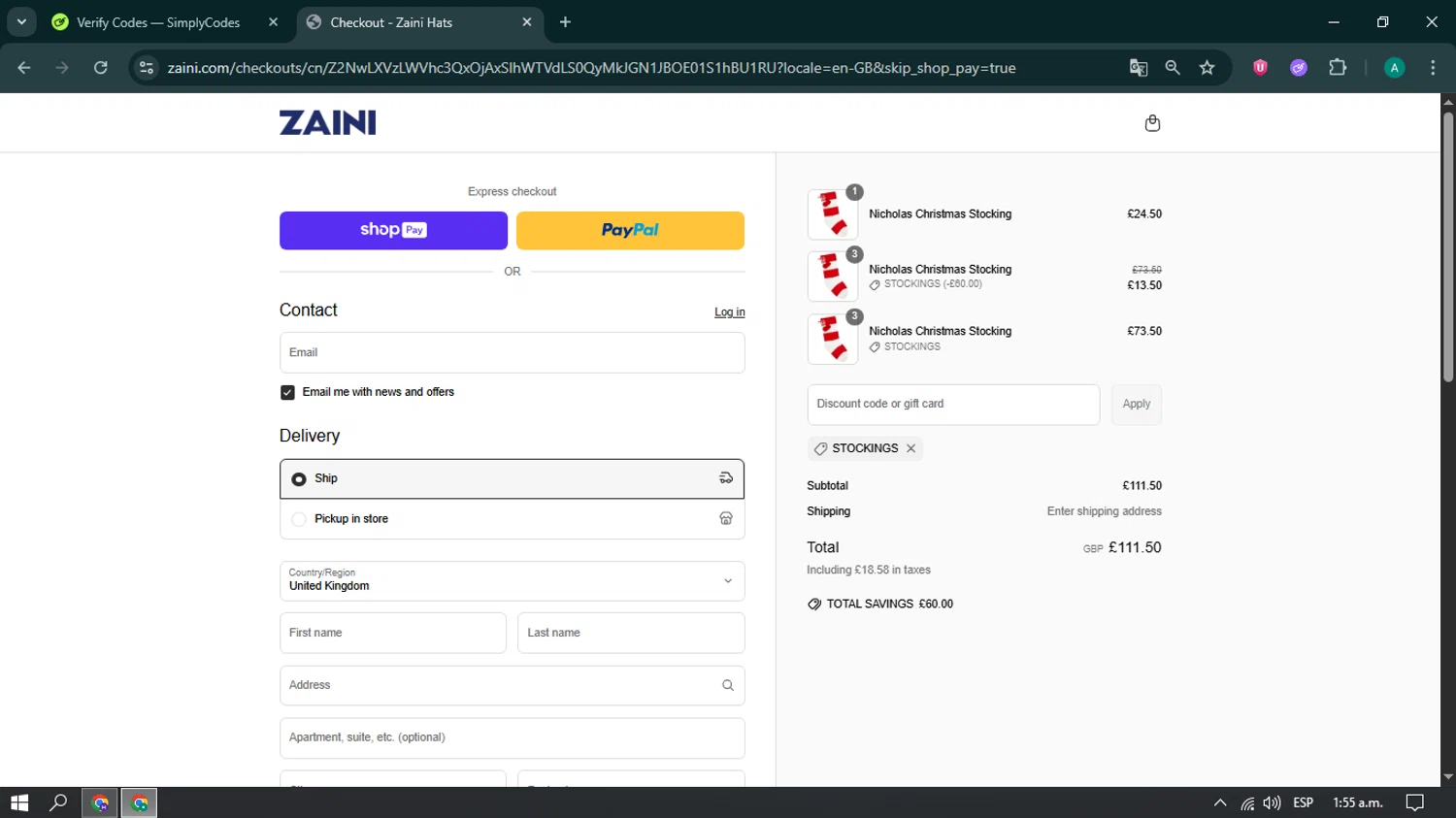Open the shopping bag cart icon

click(1152, 123)
